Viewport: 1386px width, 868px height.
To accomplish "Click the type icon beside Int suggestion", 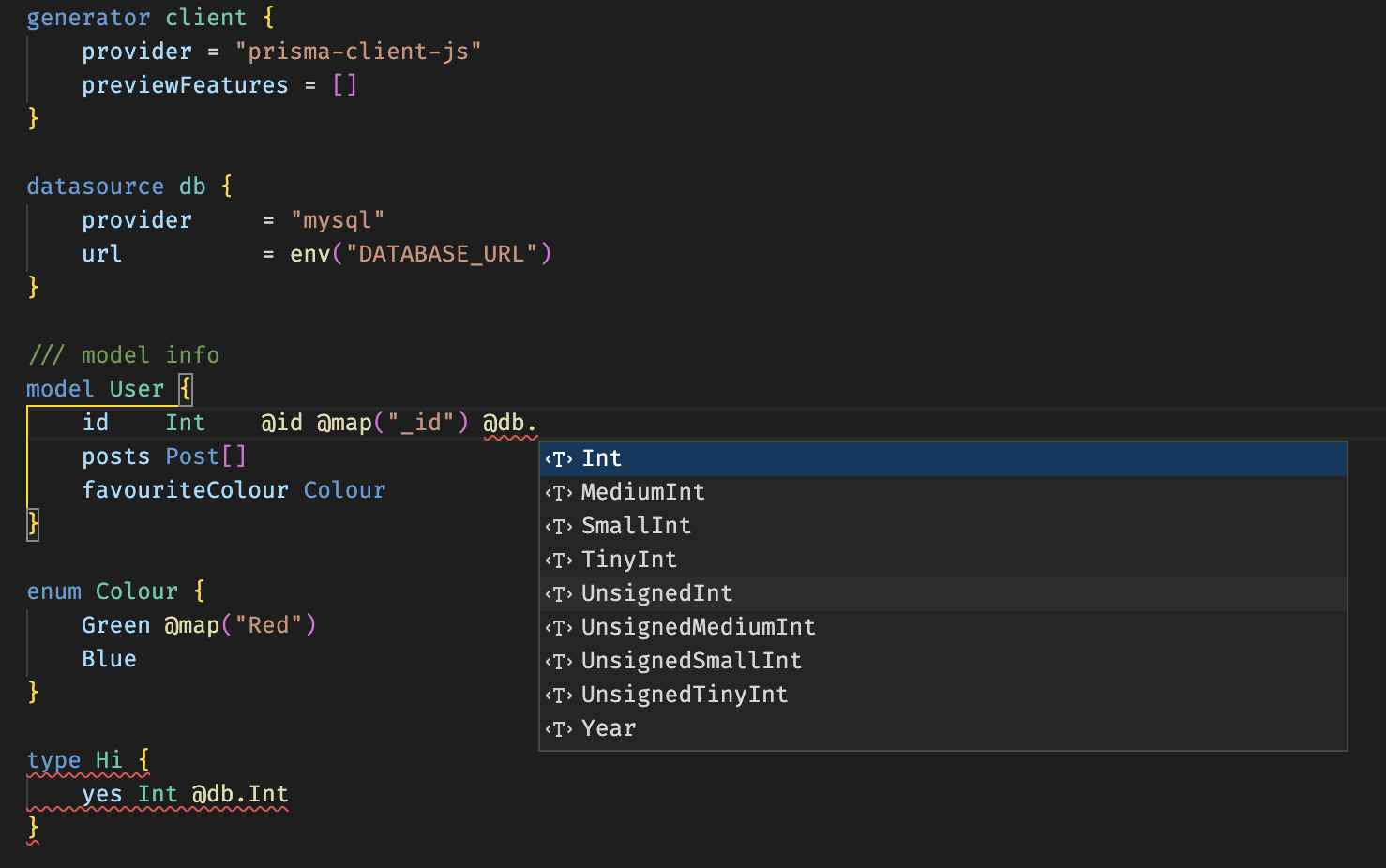I will 558,458.
